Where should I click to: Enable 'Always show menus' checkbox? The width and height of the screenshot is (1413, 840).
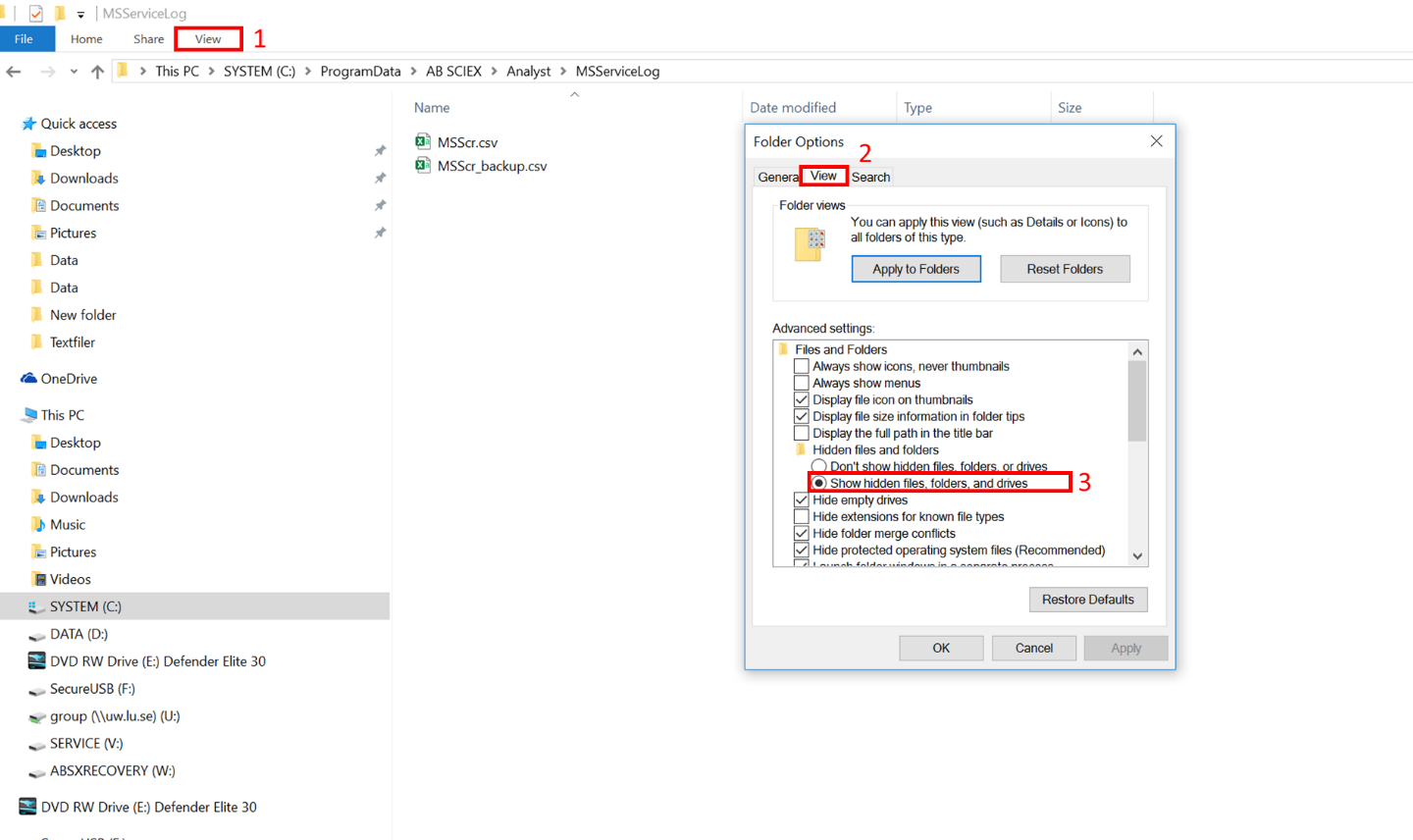coord(802,383)
